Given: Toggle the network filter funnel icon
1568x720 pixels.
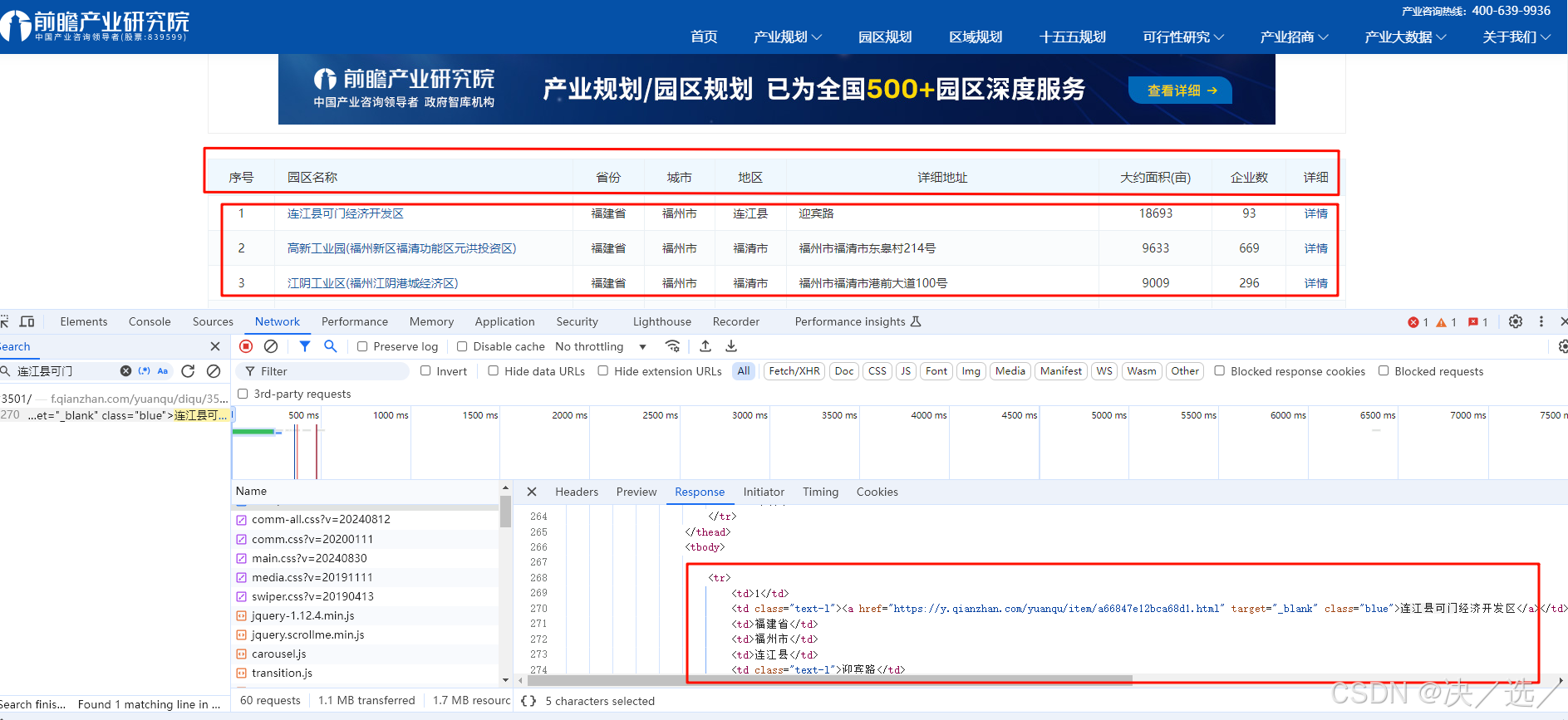Looking at the screenshot, I should coord(305,346).
